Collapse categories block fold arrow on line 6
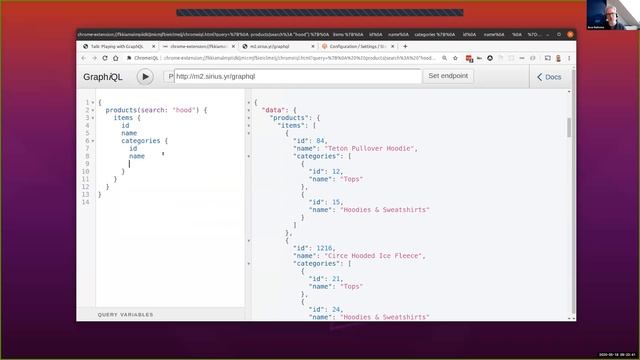 [x=93, y=141]
